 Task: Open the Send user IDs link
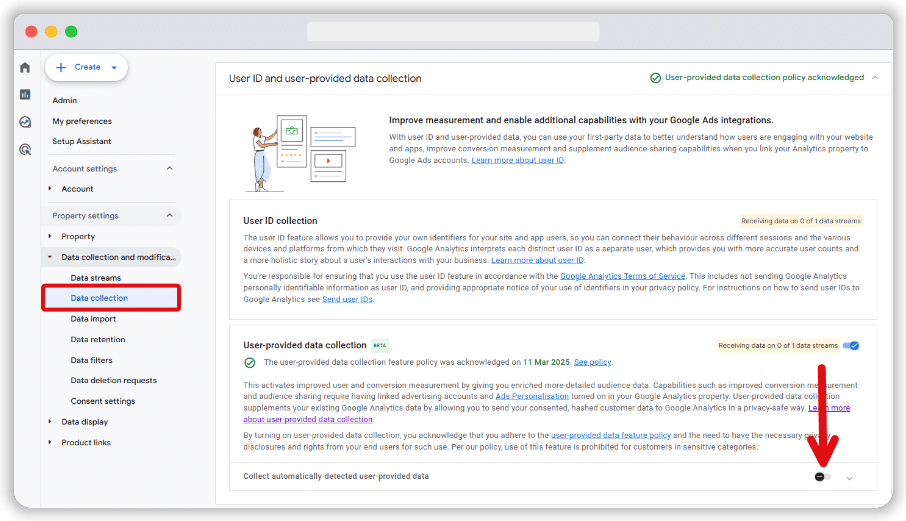(x=347, y=299)
